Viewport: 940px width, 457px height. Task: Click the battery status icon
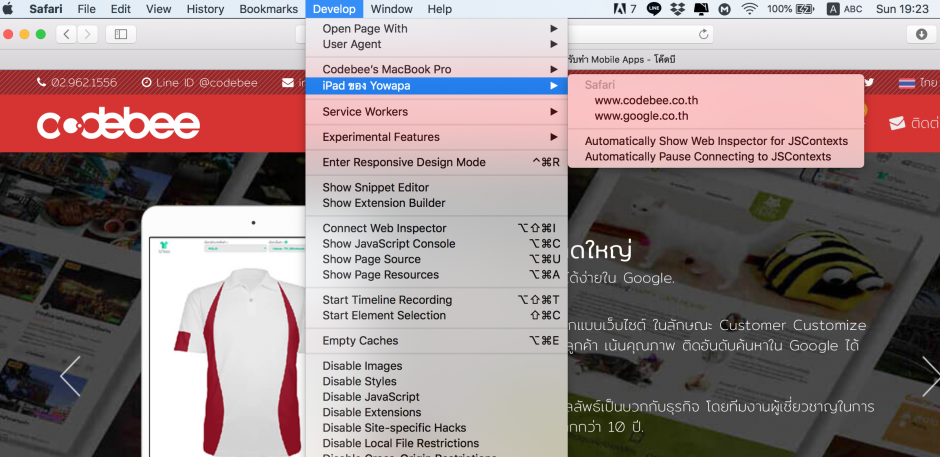[805, 8]
